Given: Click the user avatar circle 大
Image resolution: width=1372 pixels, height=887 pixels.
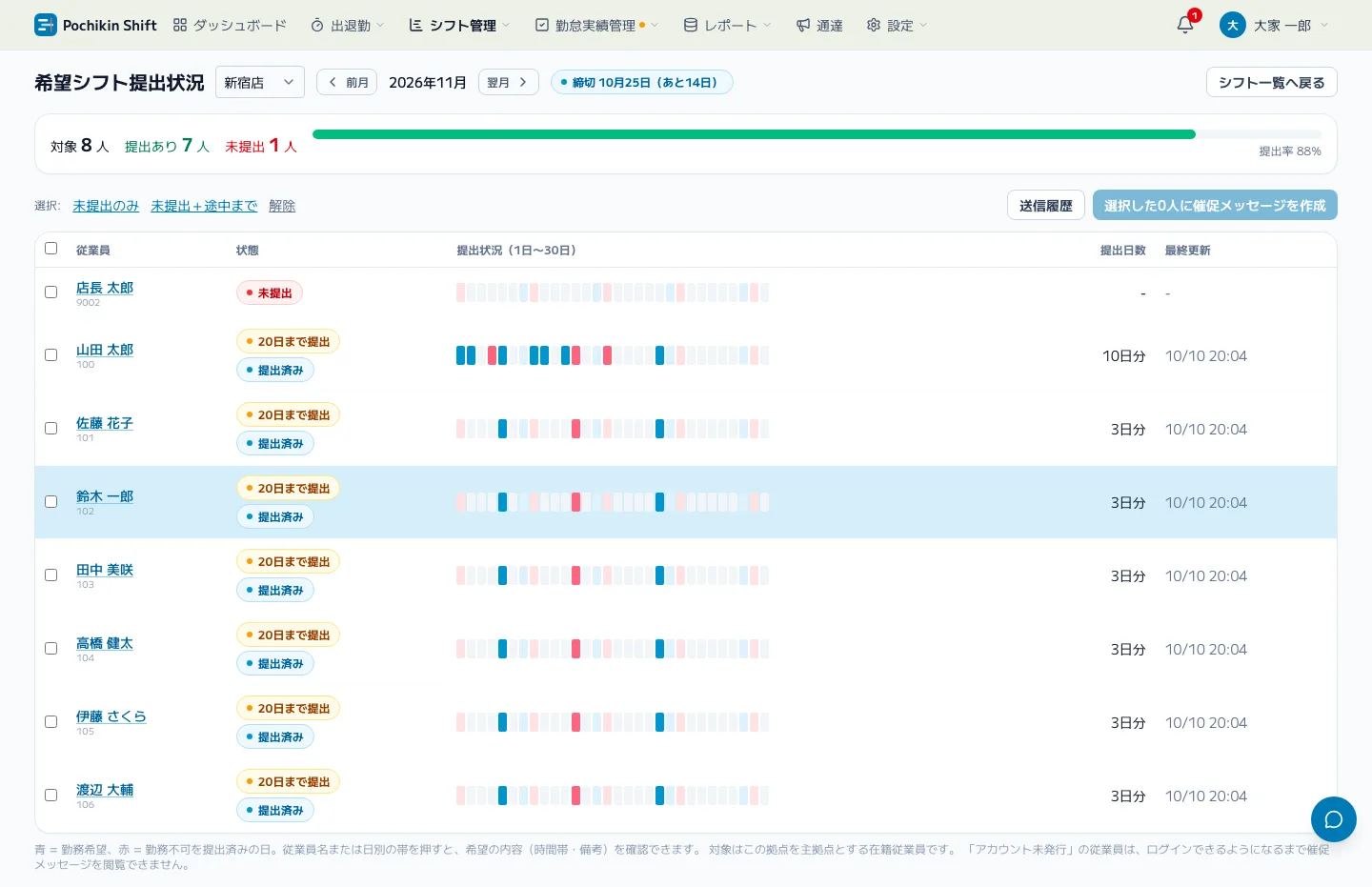Looking at the screenshot, I should click(x=1232, y=25).
